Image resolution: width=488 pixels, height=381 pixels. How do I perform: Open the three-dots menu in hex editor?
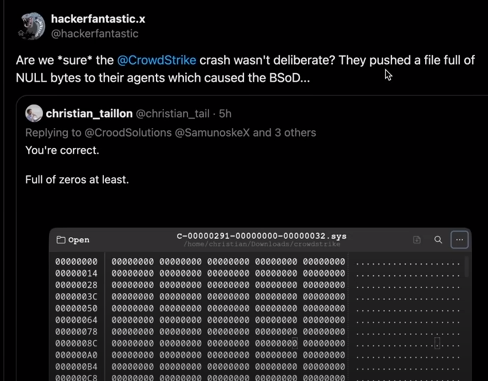coord(459,240)
